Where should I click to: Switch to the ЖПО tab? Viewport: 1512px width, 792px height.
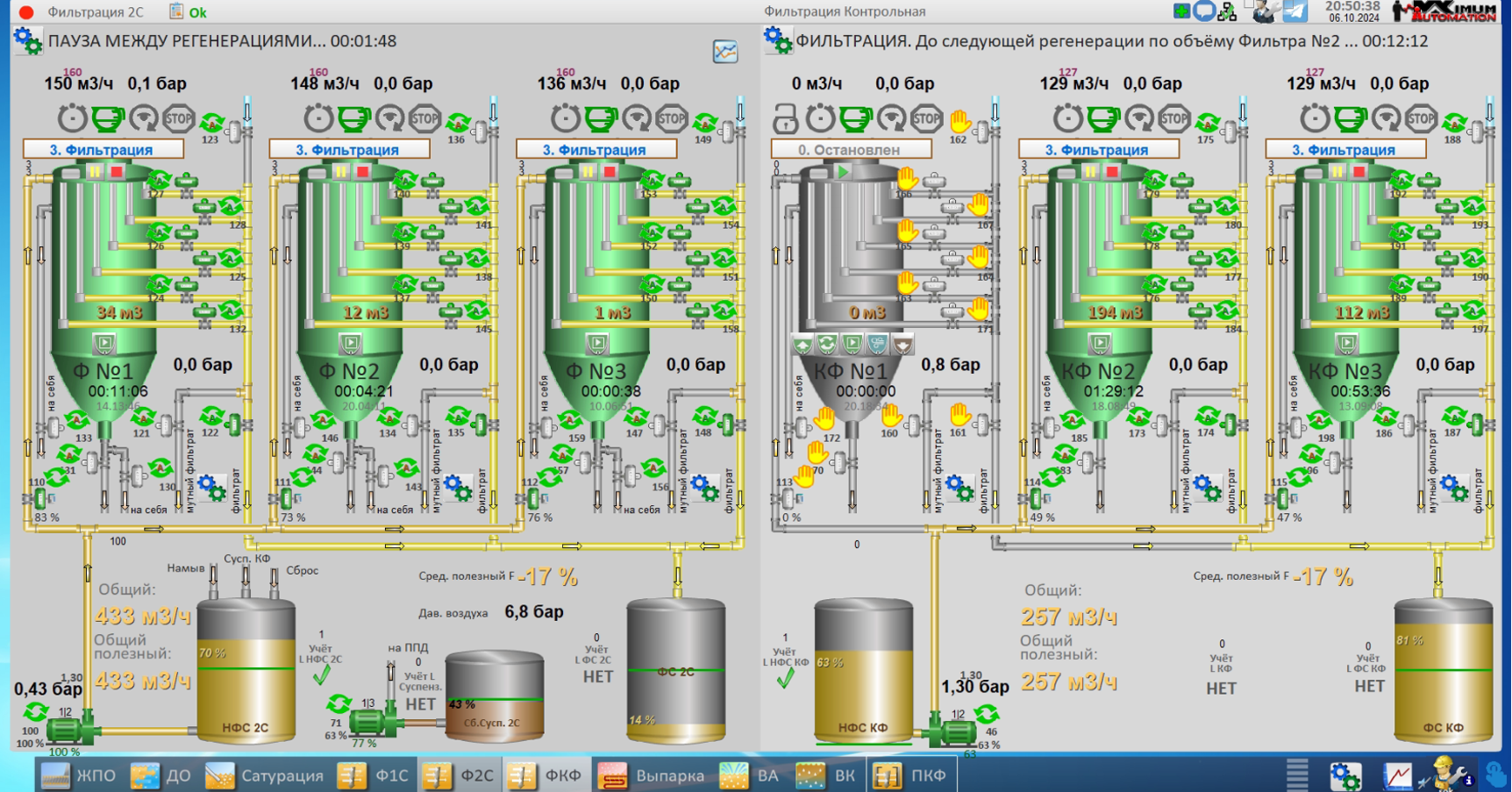tap(80, 775)
